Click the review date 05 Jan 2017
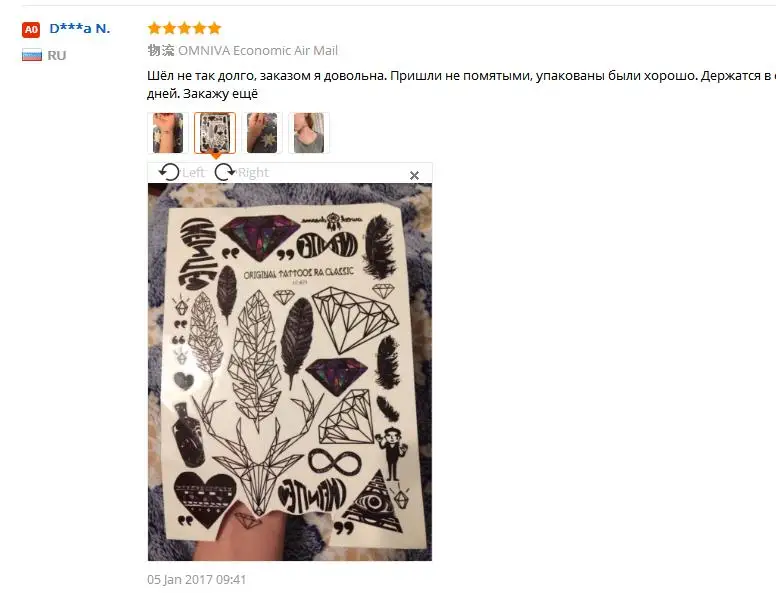 point(196,579)
